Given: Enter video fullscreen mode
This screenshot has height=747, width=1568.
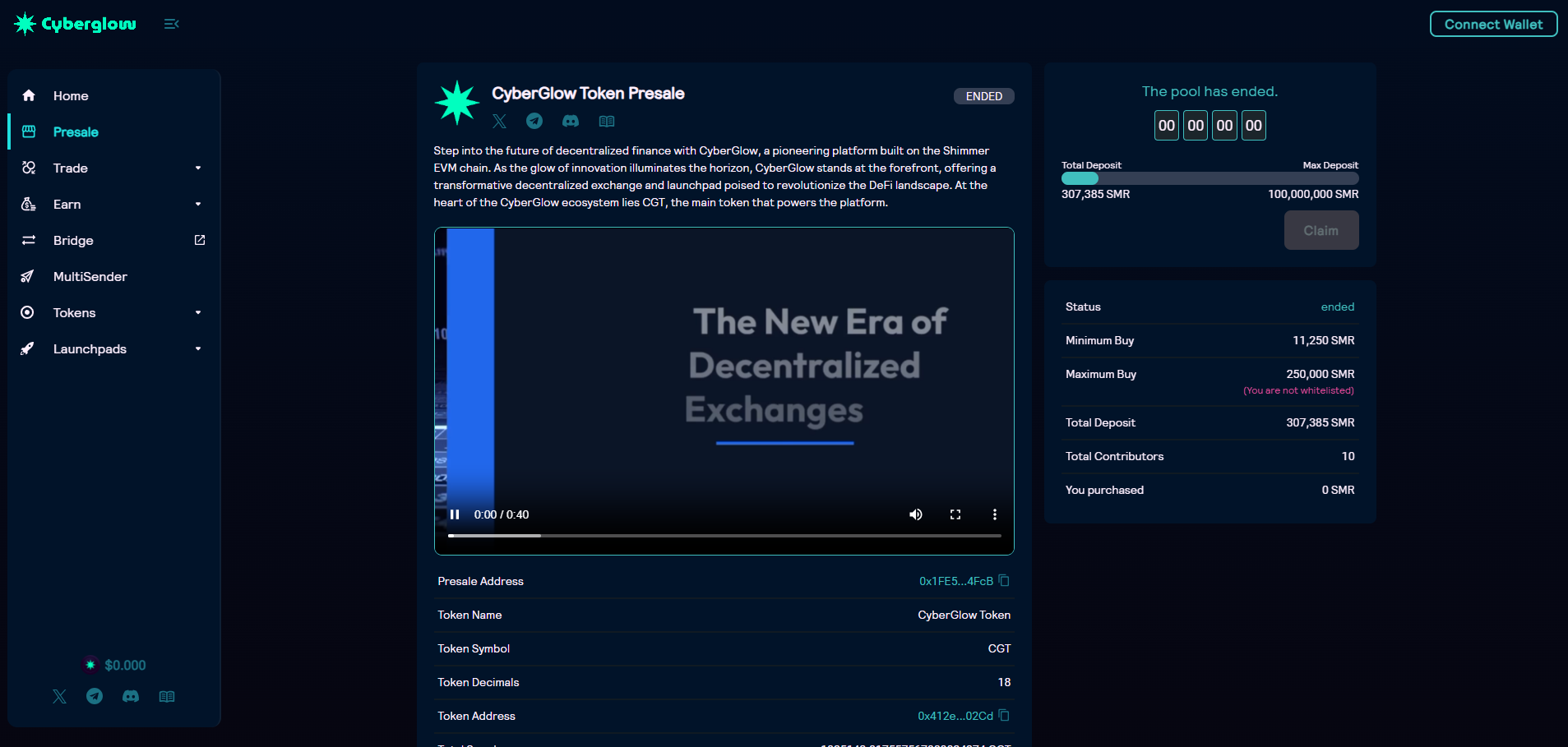Looking at the screenshot, I should pos(955,514).
